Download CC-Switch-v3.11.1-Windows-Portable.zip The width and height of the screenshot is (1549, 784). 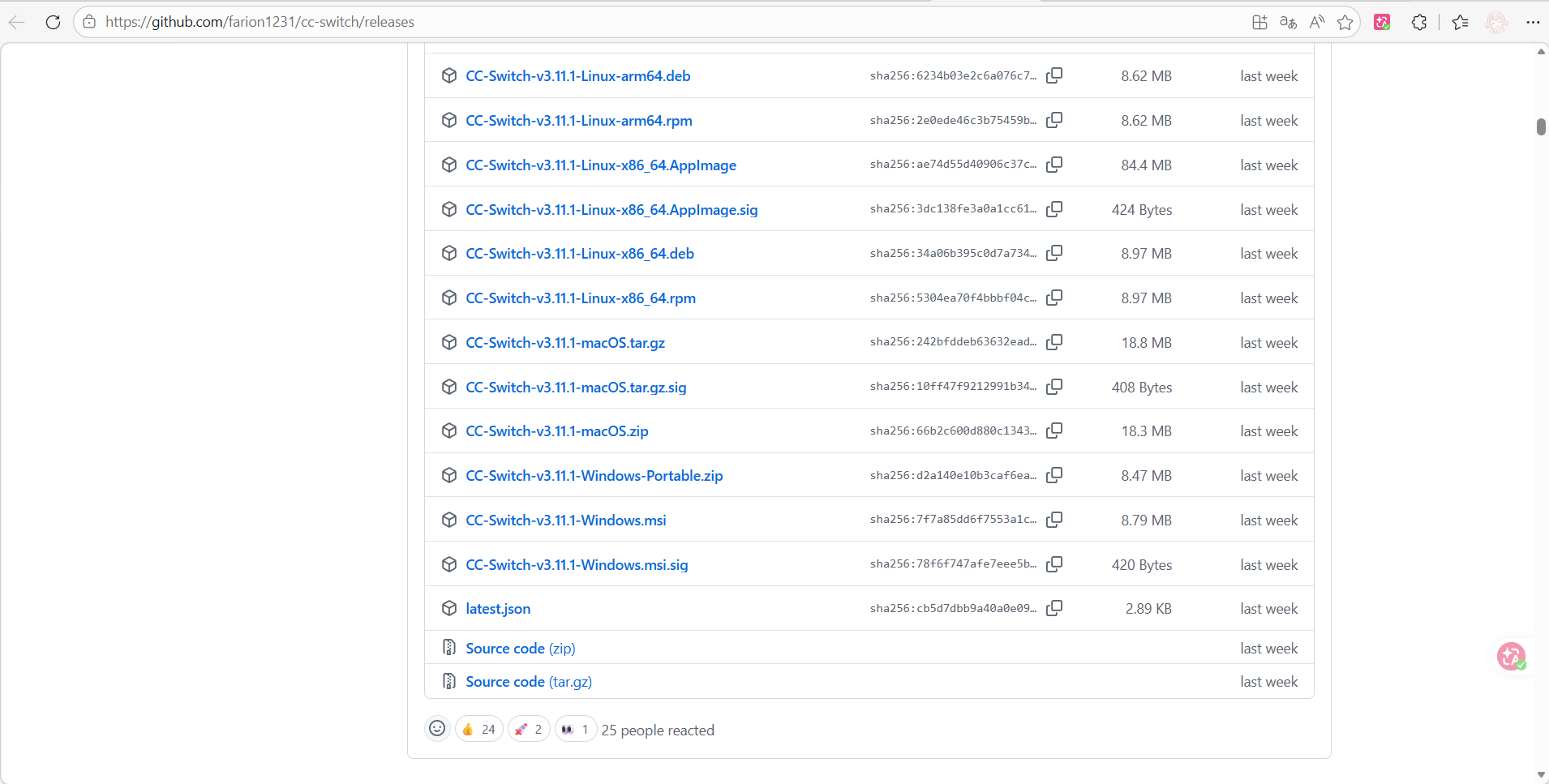tap(594, 475)
